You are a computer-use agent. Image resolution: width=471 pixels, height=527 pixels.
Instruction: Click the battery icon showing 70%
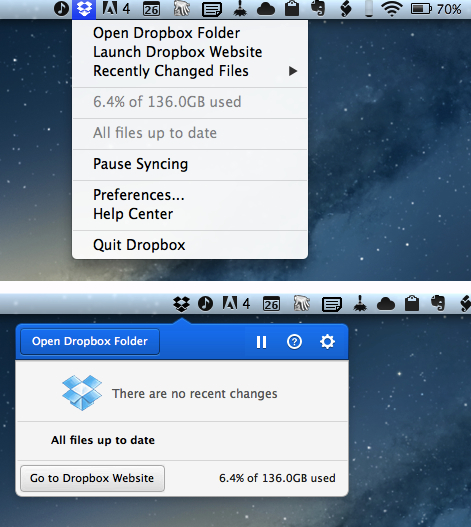(421, 9)
